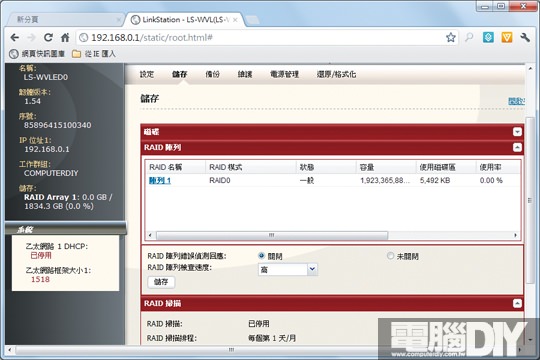Go to the Home page icon
The image size is (540, 360).
pos(65,38)
